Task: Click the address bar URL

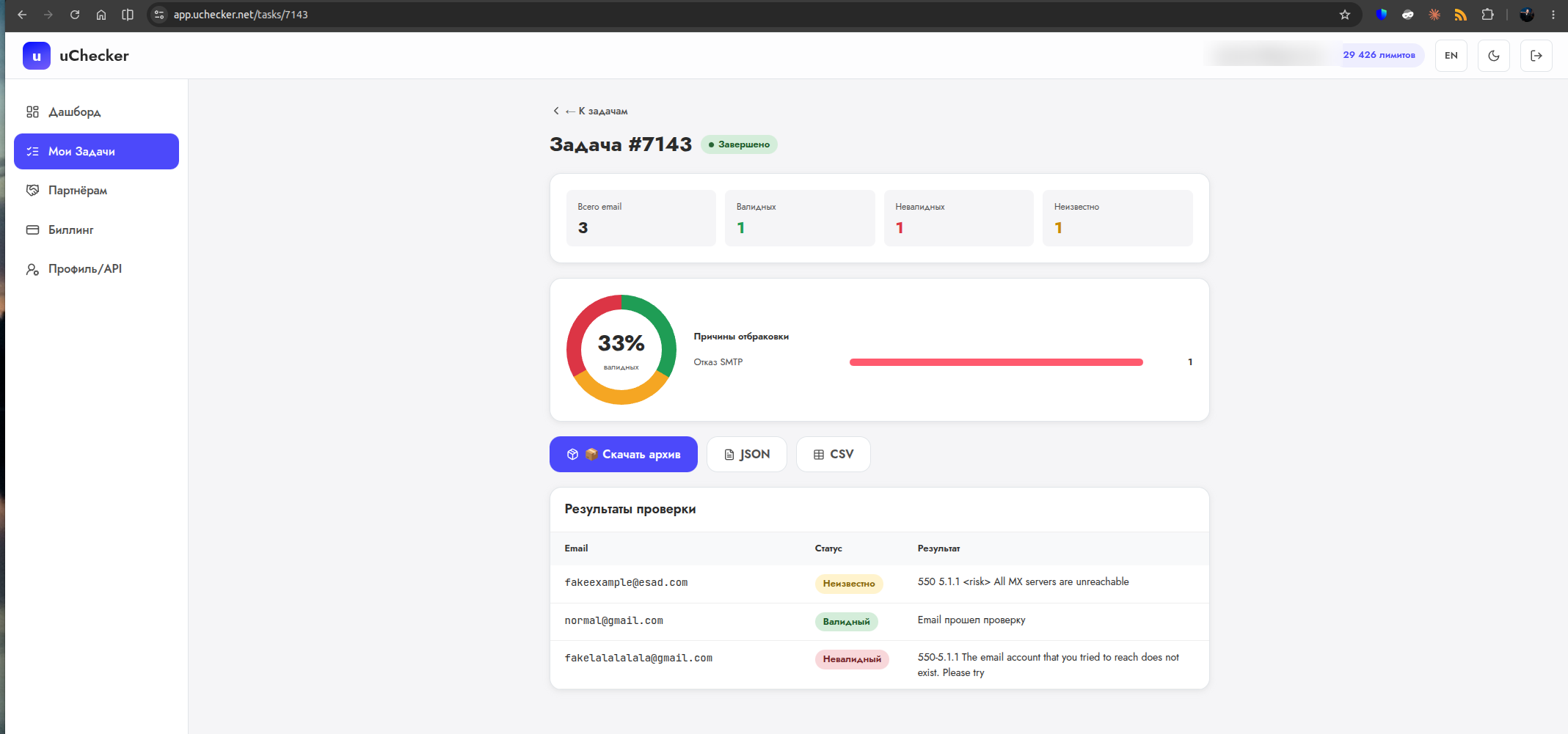Action: pyautogui.click(x=241, y=15)
